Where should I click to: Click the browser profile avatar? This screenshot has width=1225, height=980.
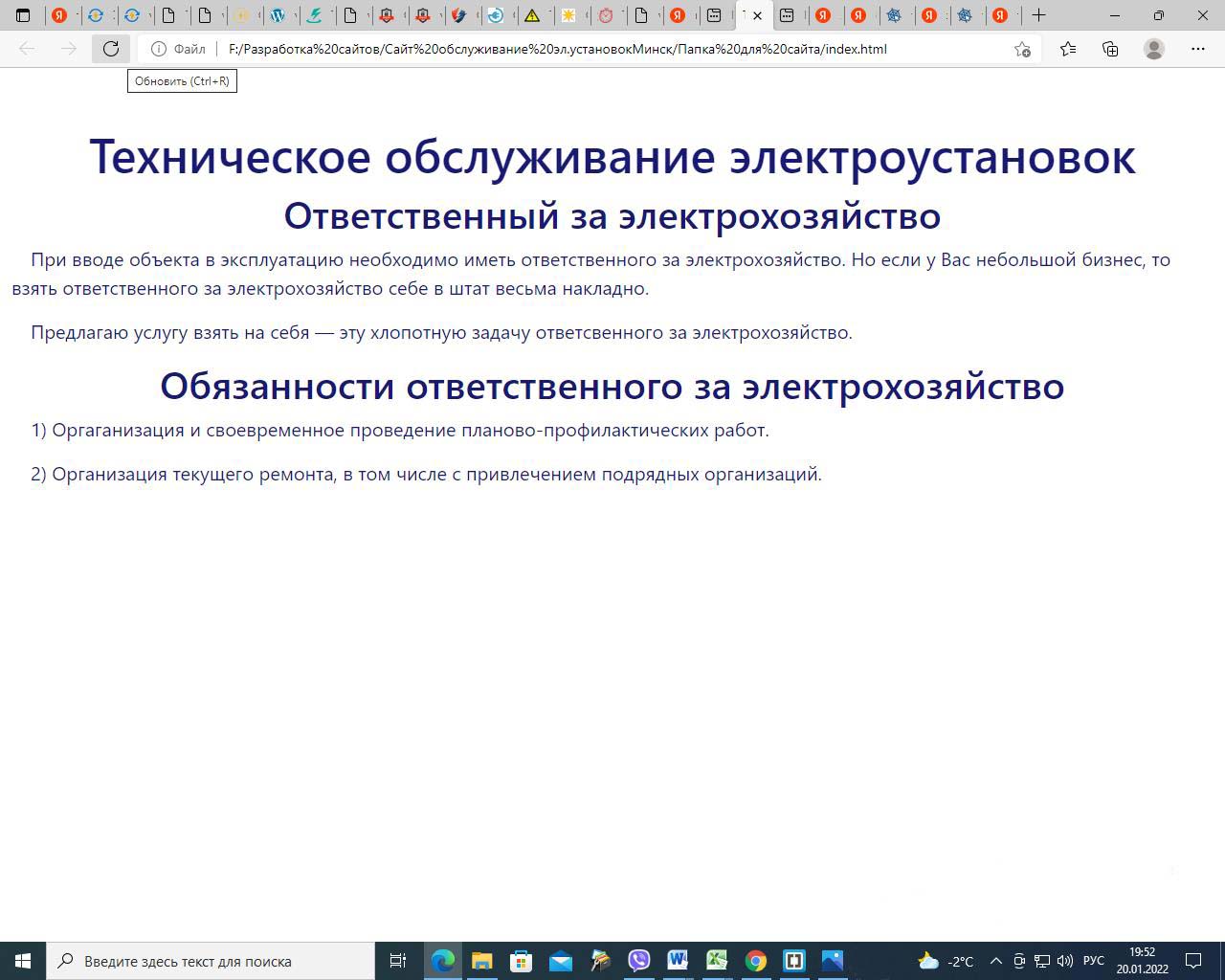coord(1154,49)
